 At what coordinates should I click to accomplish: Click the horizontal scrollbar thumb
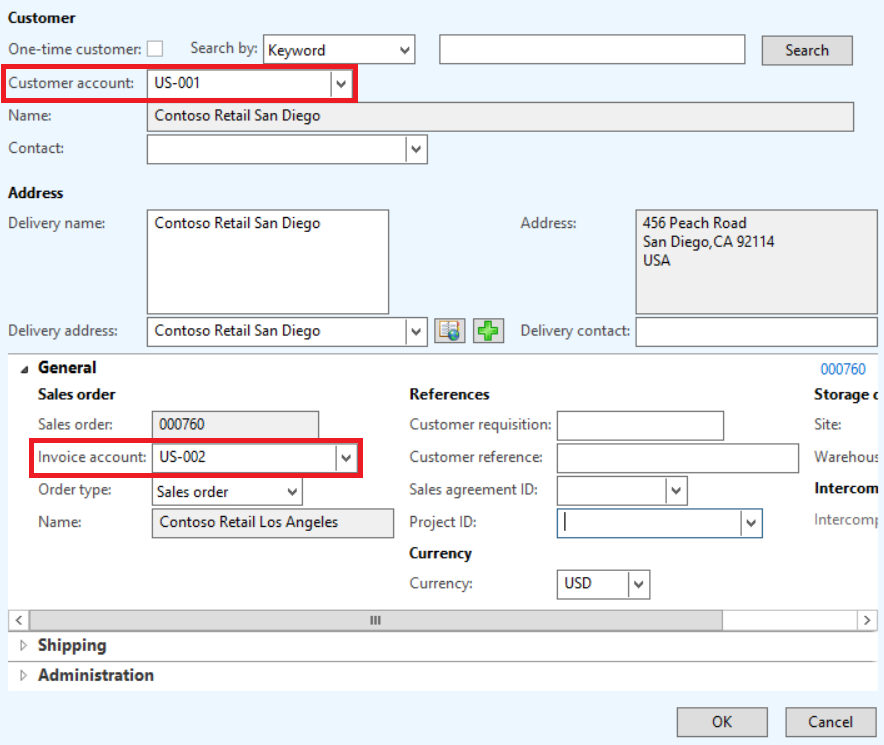pos(375,621)
